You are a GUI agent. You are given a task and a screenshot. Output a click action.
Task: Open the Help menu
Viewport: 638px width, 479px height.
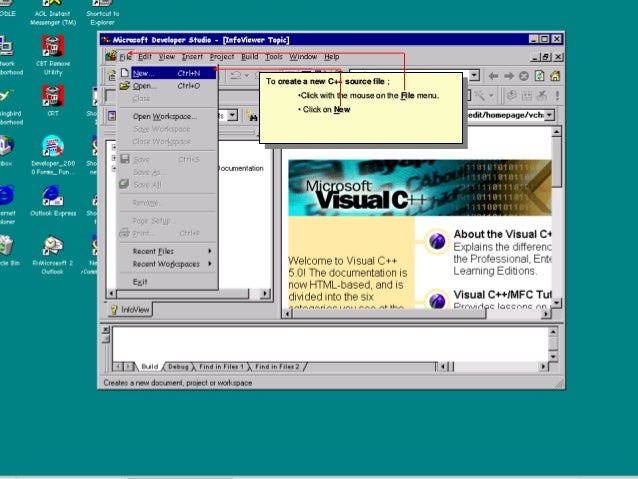[x=332, y=57]
